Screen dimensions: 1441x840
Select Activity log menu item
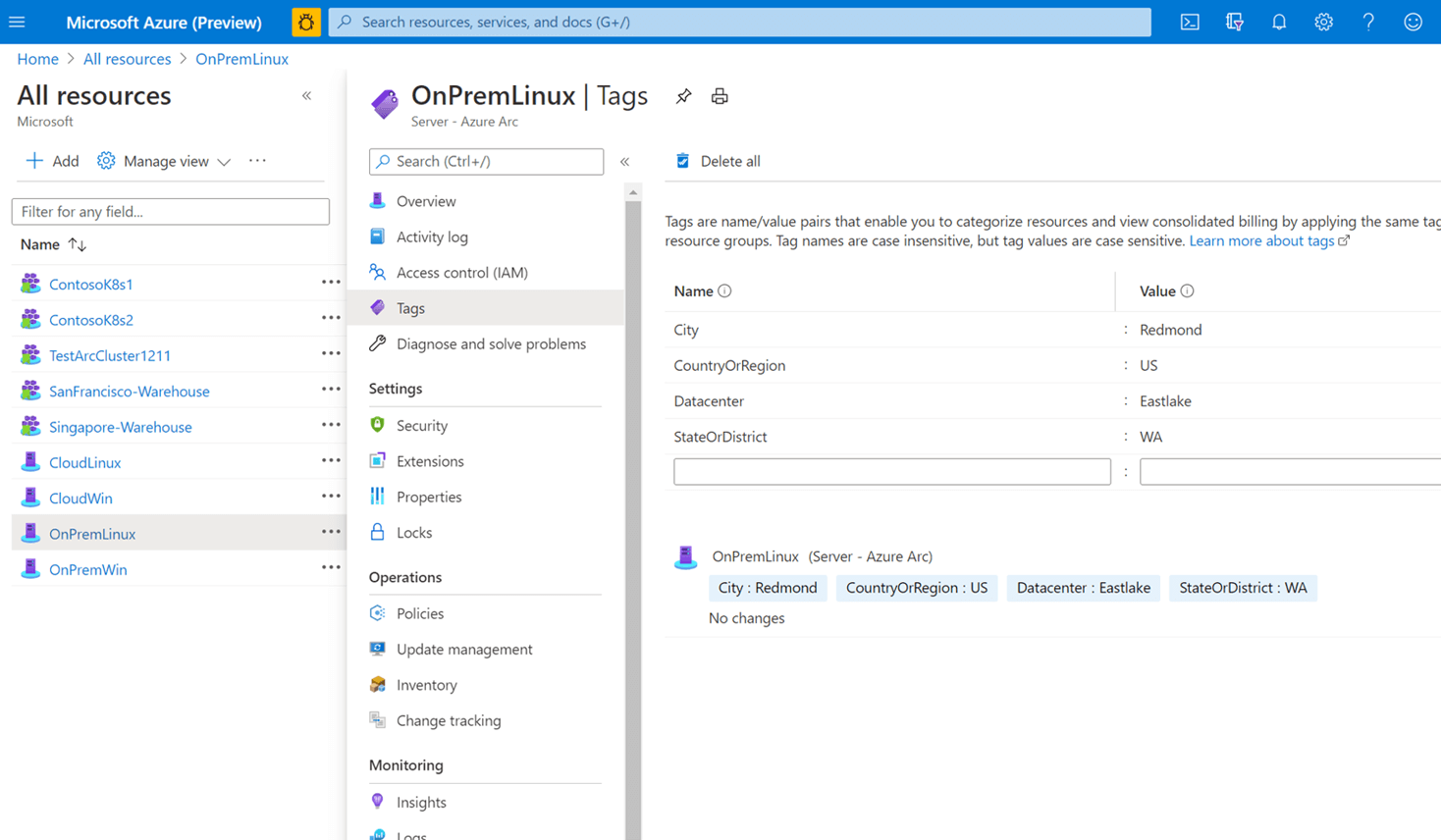(x=432, y=236)
